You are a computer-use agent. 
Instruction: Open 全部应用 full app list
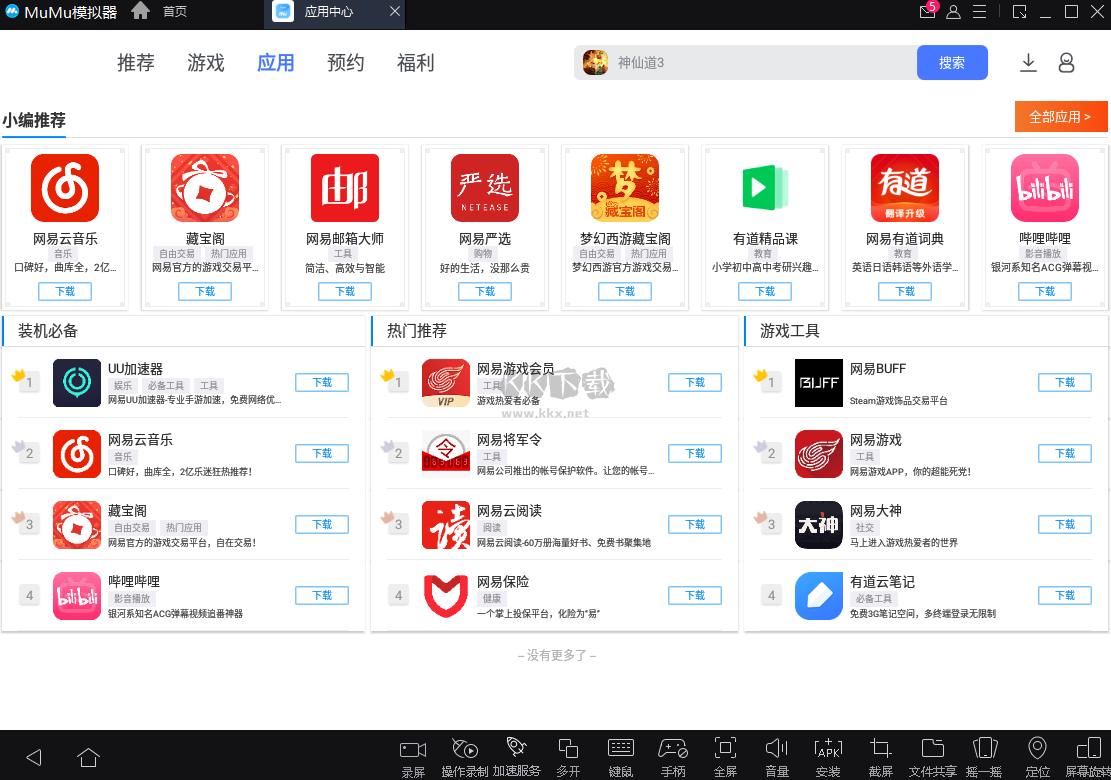point(1061,116)
